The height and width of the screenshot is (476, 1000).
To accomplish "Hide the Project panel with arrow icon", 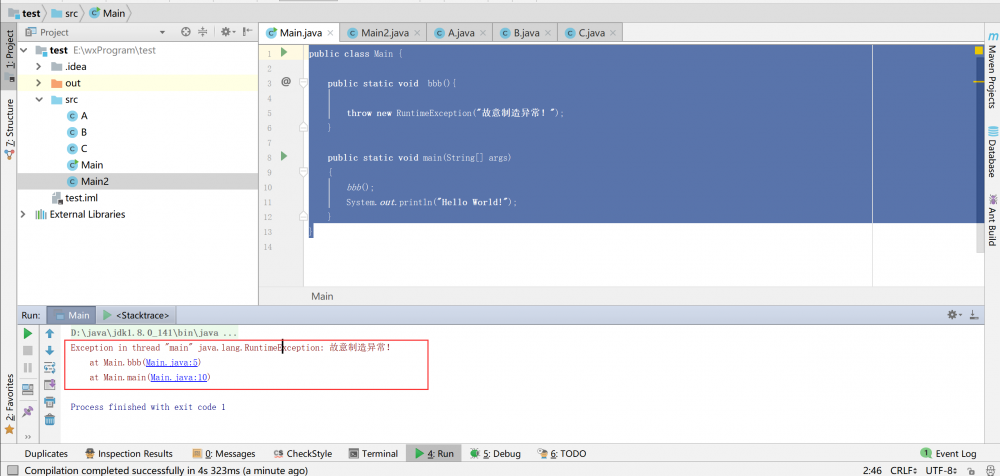I will 247,32.
